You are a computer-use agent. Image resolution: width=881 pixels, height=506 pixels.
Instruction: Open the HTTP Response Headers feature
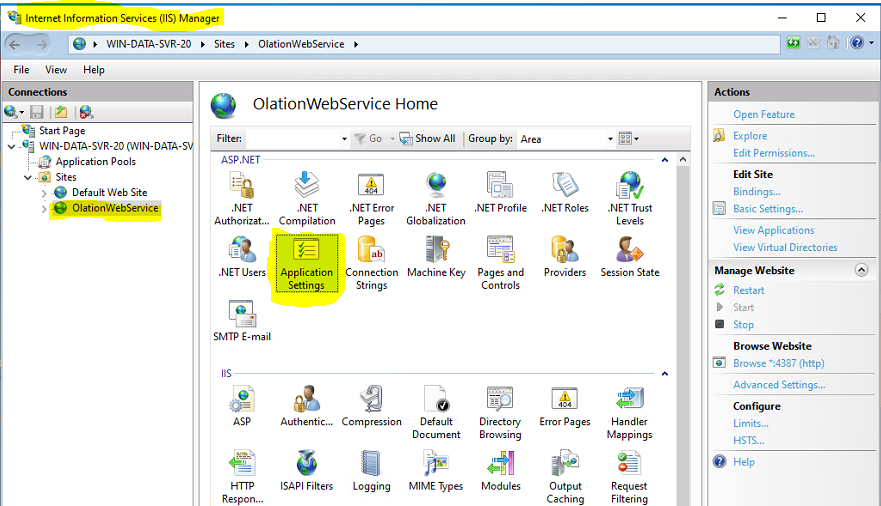coord(242,476)
